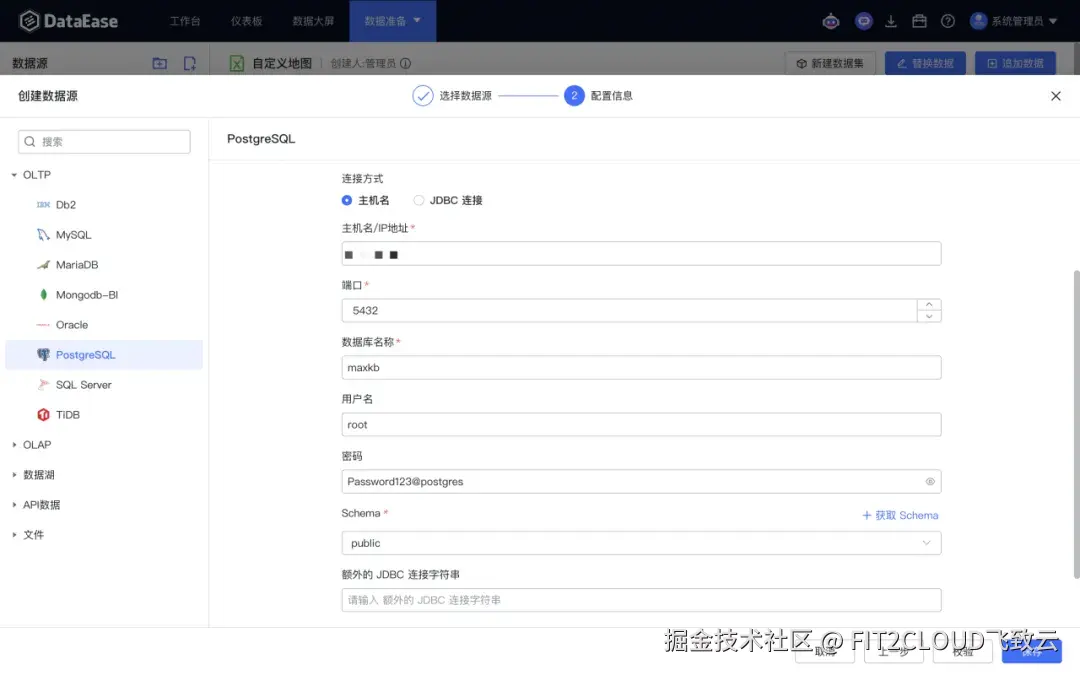The height and width of the screenshot is (675, 1080).
Task: Click the Db2 IBM icon
Action: point(43,205)
